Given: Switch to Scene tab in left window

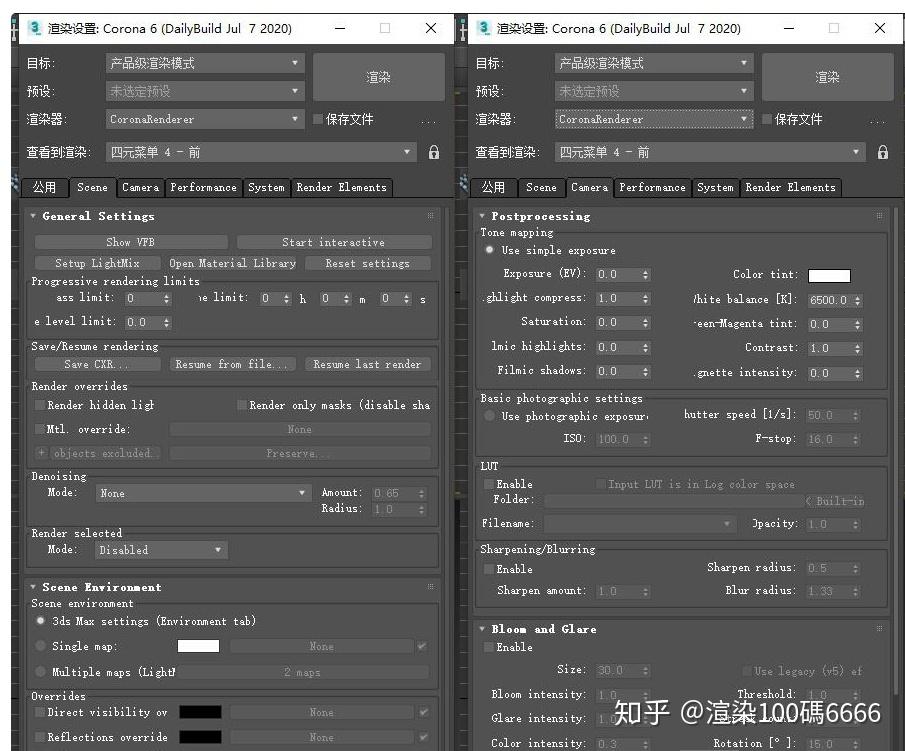Looking at the screenshot, I should coord(92,187).
